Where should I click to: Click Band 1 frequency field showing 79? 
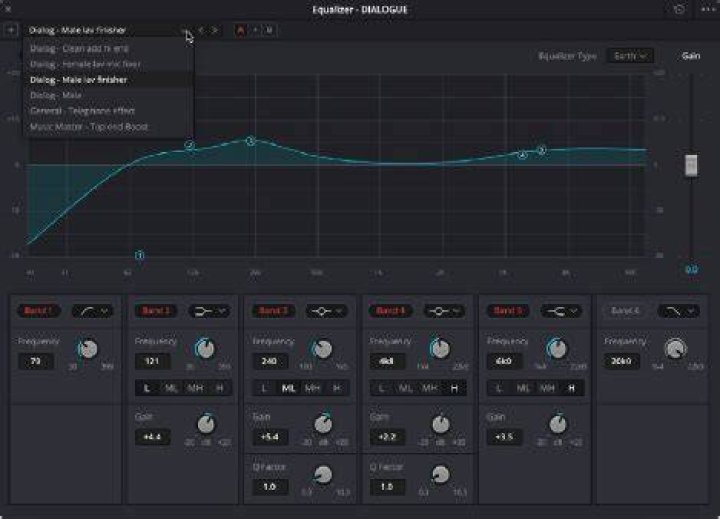coord(36,361)
